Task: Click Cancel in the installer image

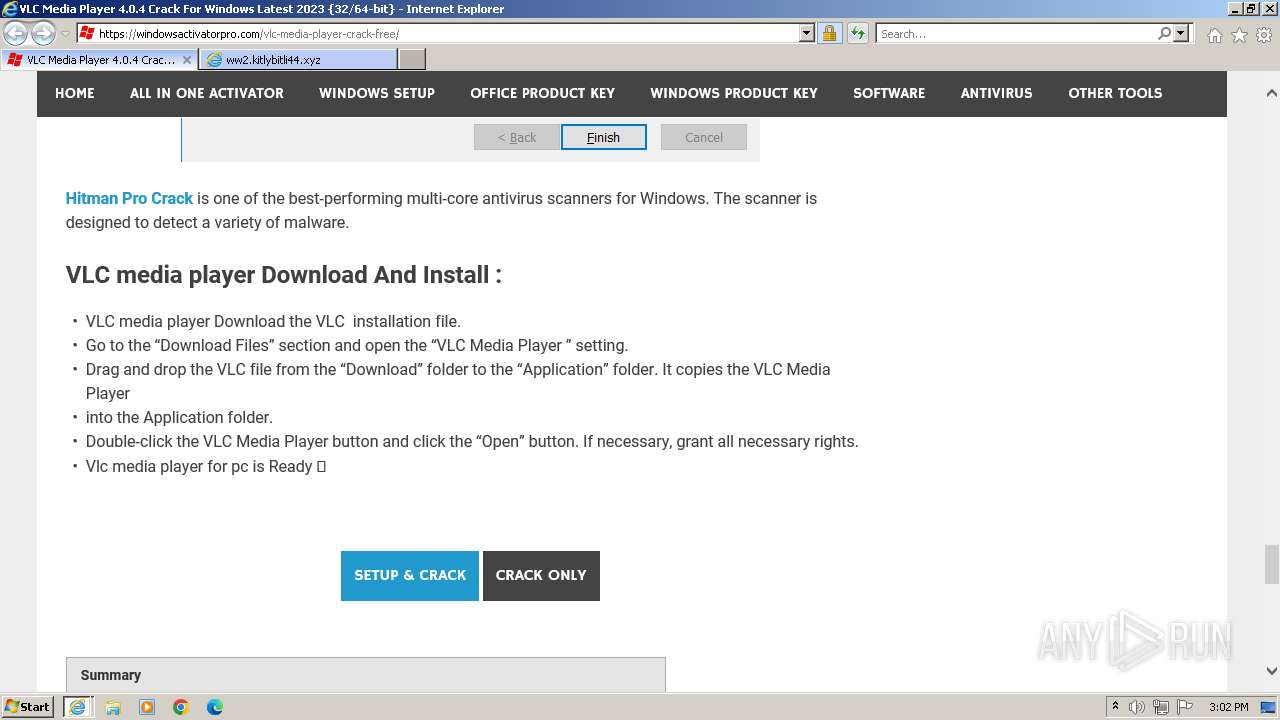Action: coord(704,137)
